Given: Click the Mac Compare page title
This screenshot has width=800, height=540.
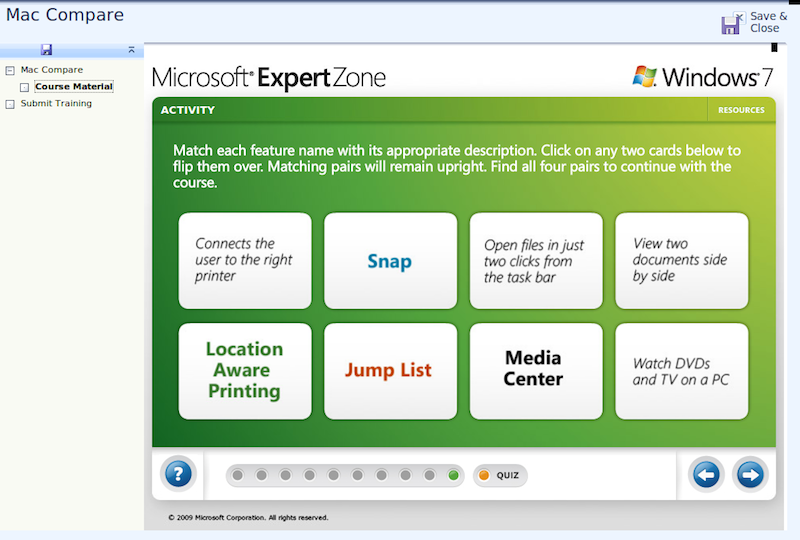Looking at the screenshot, I should tap(65, 15).
